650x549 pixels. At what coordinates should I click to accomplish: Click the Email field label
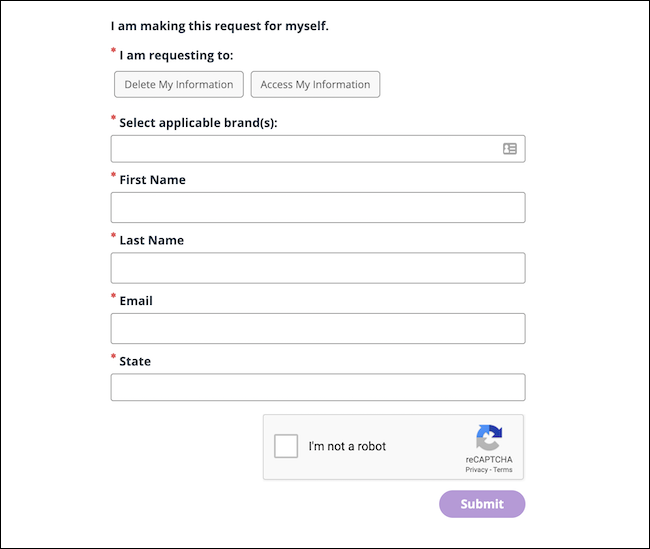click(136, 300)
